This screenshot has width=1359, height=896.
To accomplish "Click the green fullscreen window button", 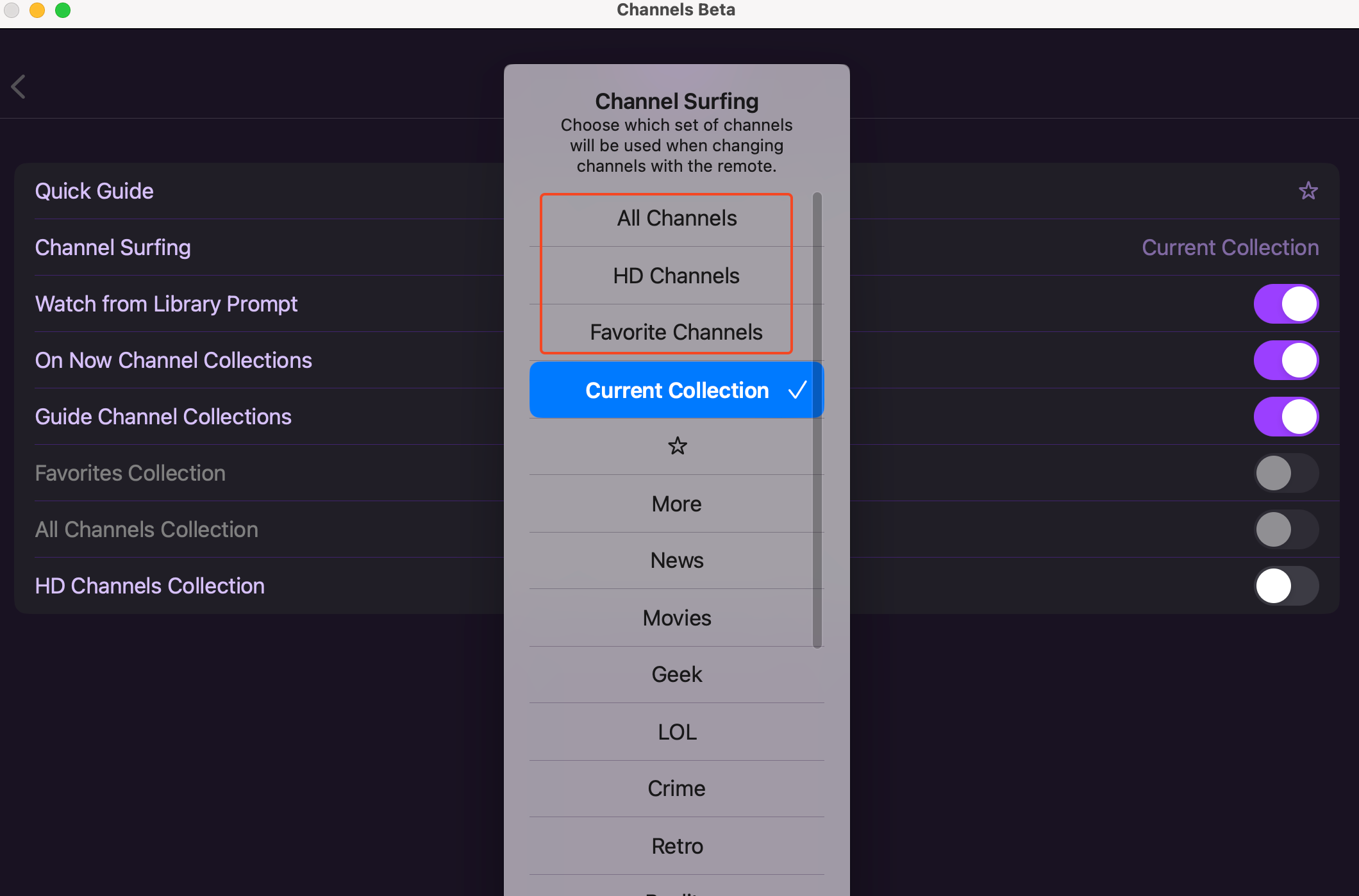I will click(x=63, y=10).
